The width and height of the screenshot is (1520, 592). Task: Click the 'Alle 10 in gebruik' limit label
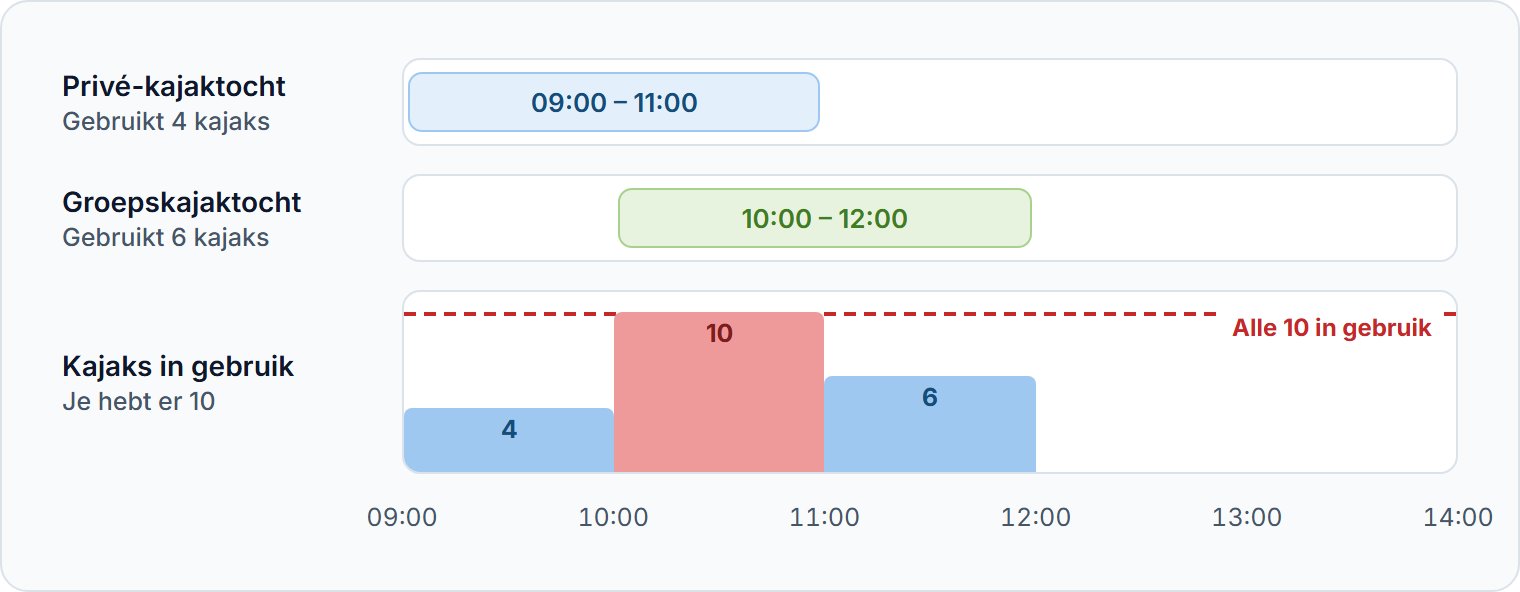1332,328
